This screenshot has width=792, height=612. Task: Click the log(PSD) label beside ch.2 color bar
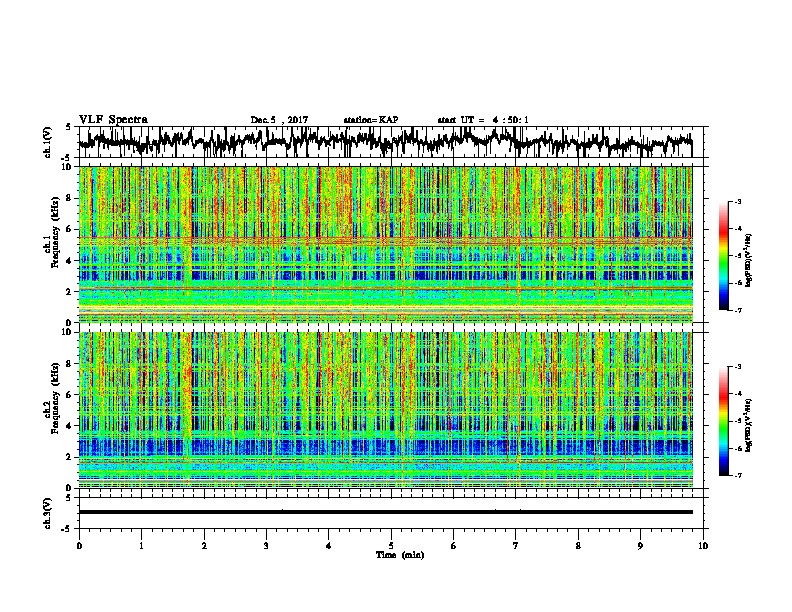tap(749, 425)
